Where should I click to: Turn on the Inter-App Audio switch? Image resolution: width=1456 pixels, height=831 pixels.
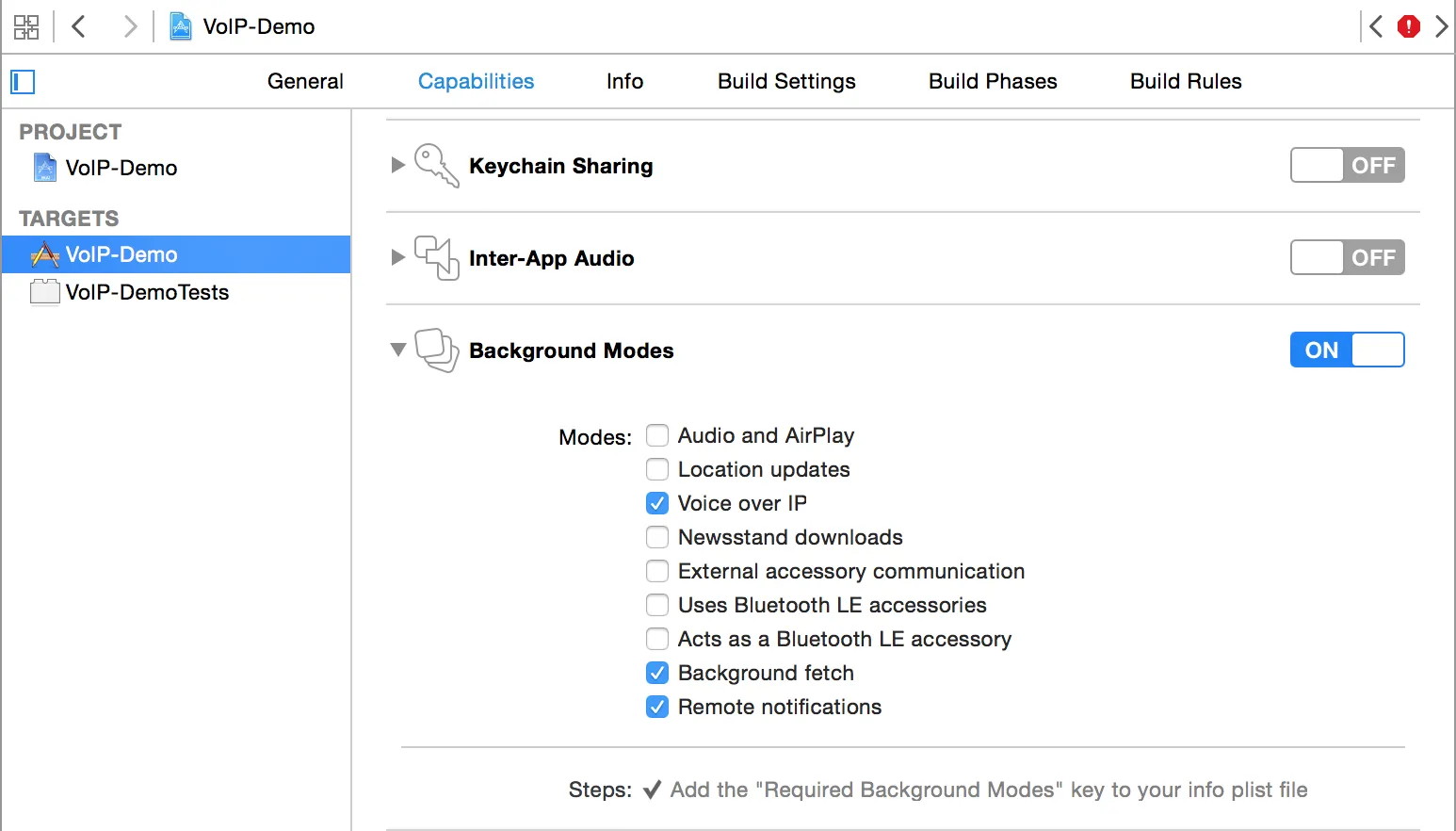tap(1347, 258)
